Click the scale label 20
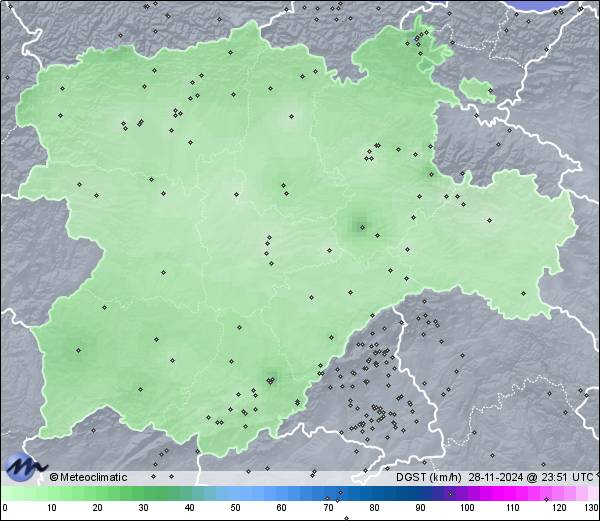Screen dimensions: 600x521 click(x=98, y=508)
